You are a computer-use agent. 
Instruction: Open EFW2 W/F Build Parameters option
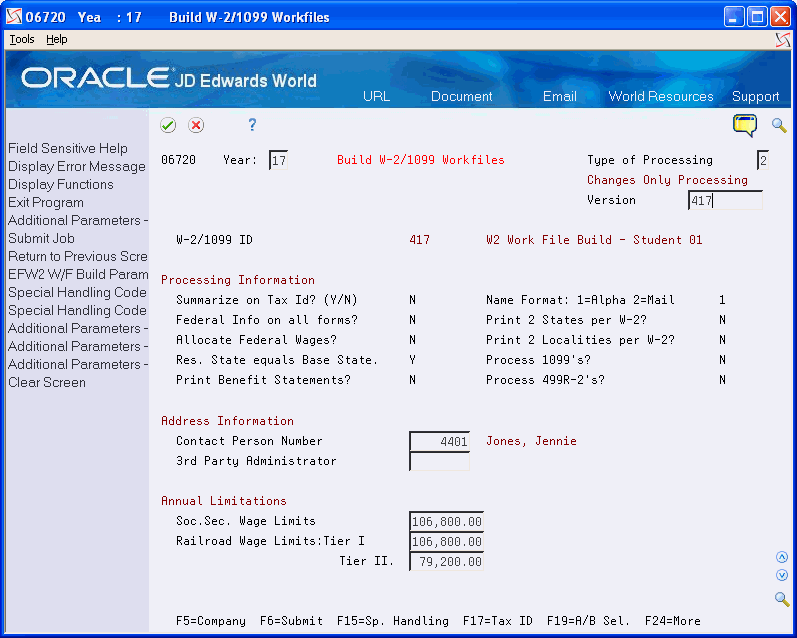(x=78, y=274)
